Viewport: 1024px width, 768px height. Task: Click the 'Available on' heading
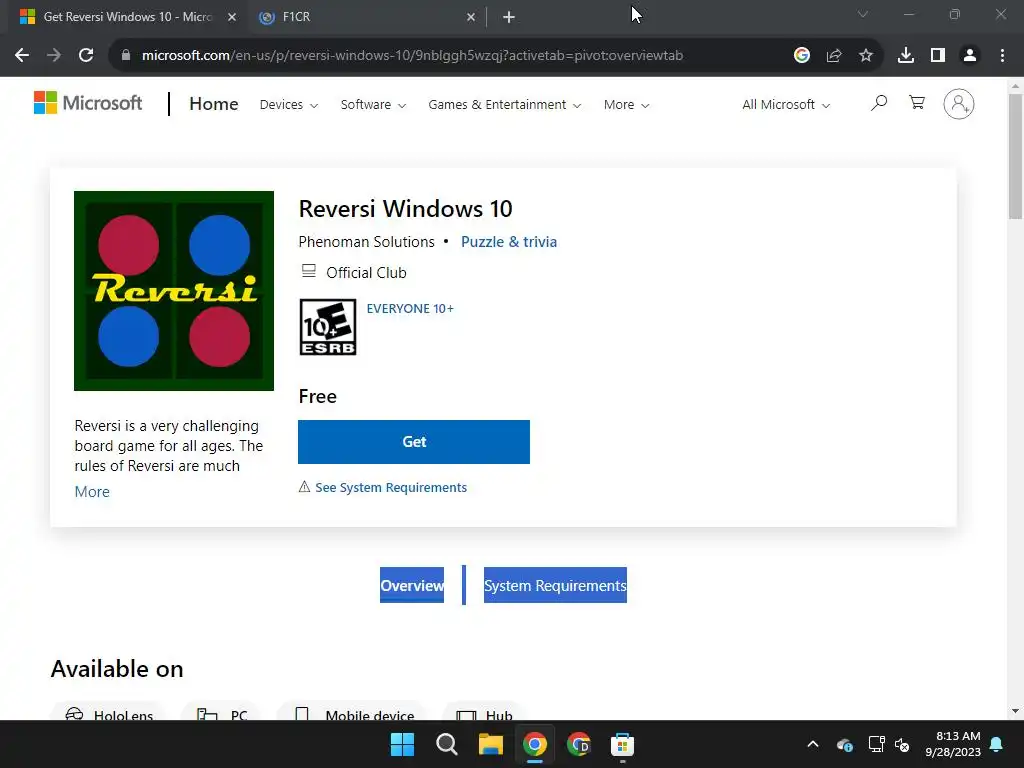click(x=117, y=669)
